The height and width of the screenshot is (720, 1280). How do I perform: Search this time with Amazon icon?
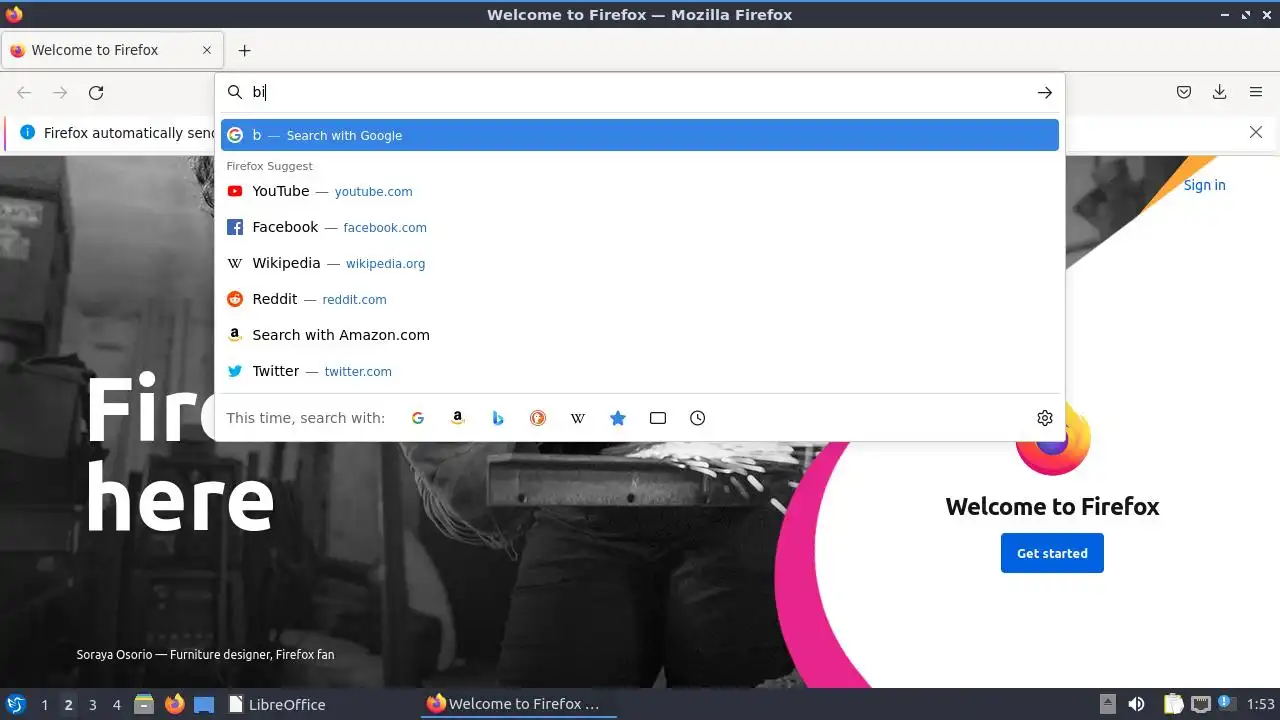click(458, 418)
